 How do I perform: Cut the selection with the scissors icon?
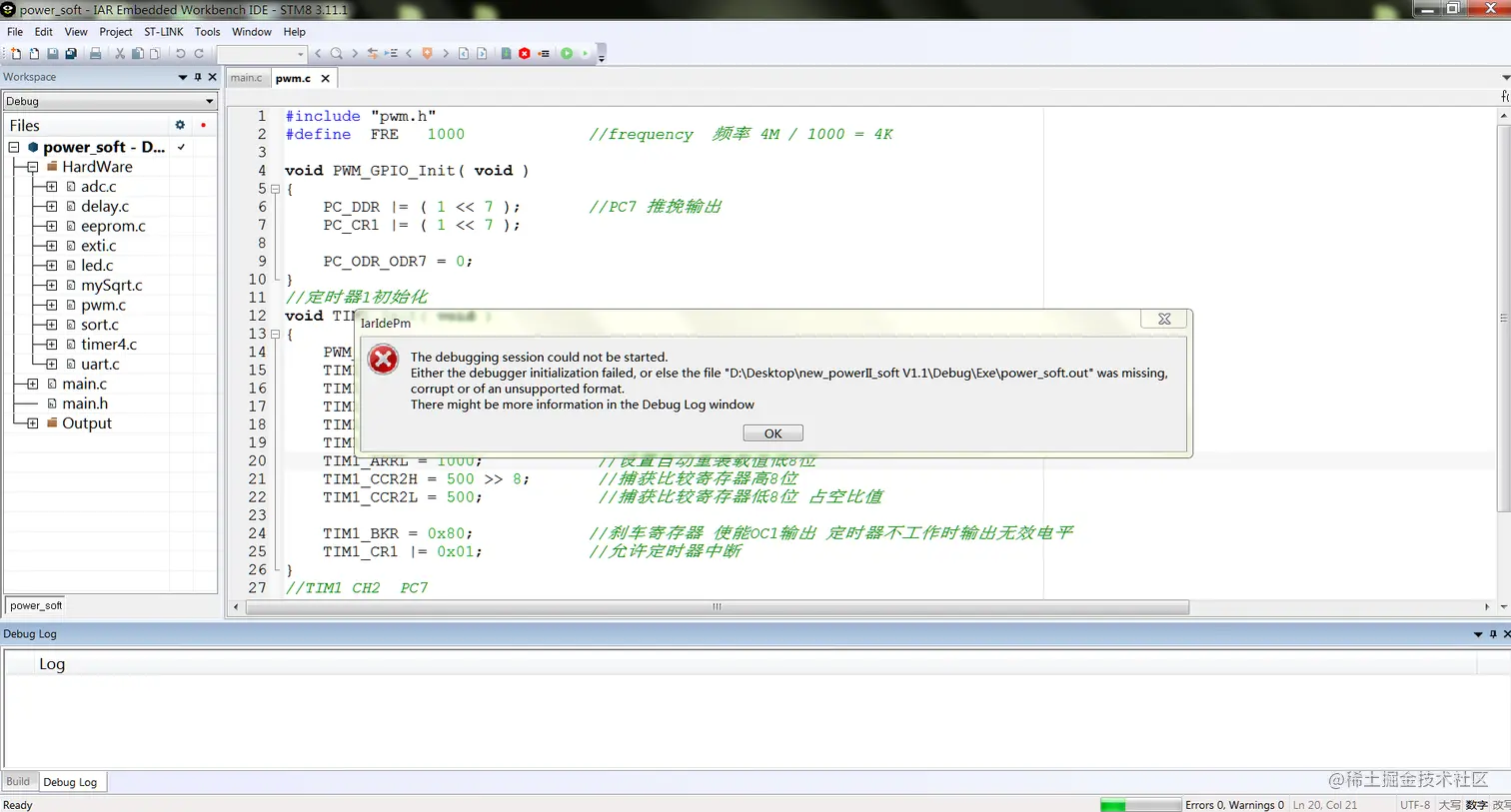(120, 54)
